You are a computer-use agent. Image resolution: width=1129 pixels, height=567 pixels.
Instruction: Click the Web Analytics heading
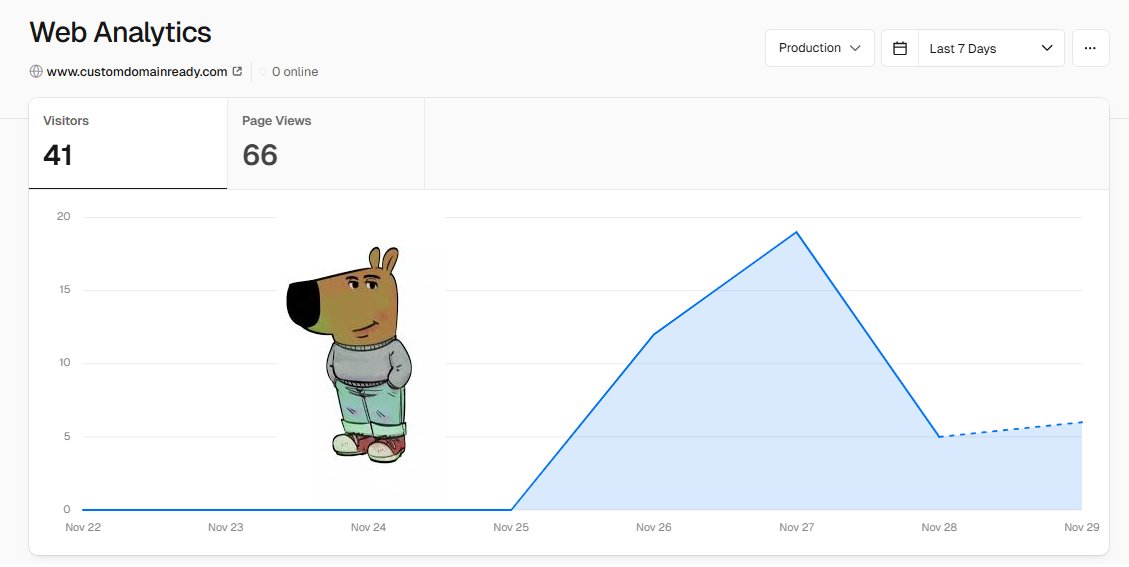point(120,32)
